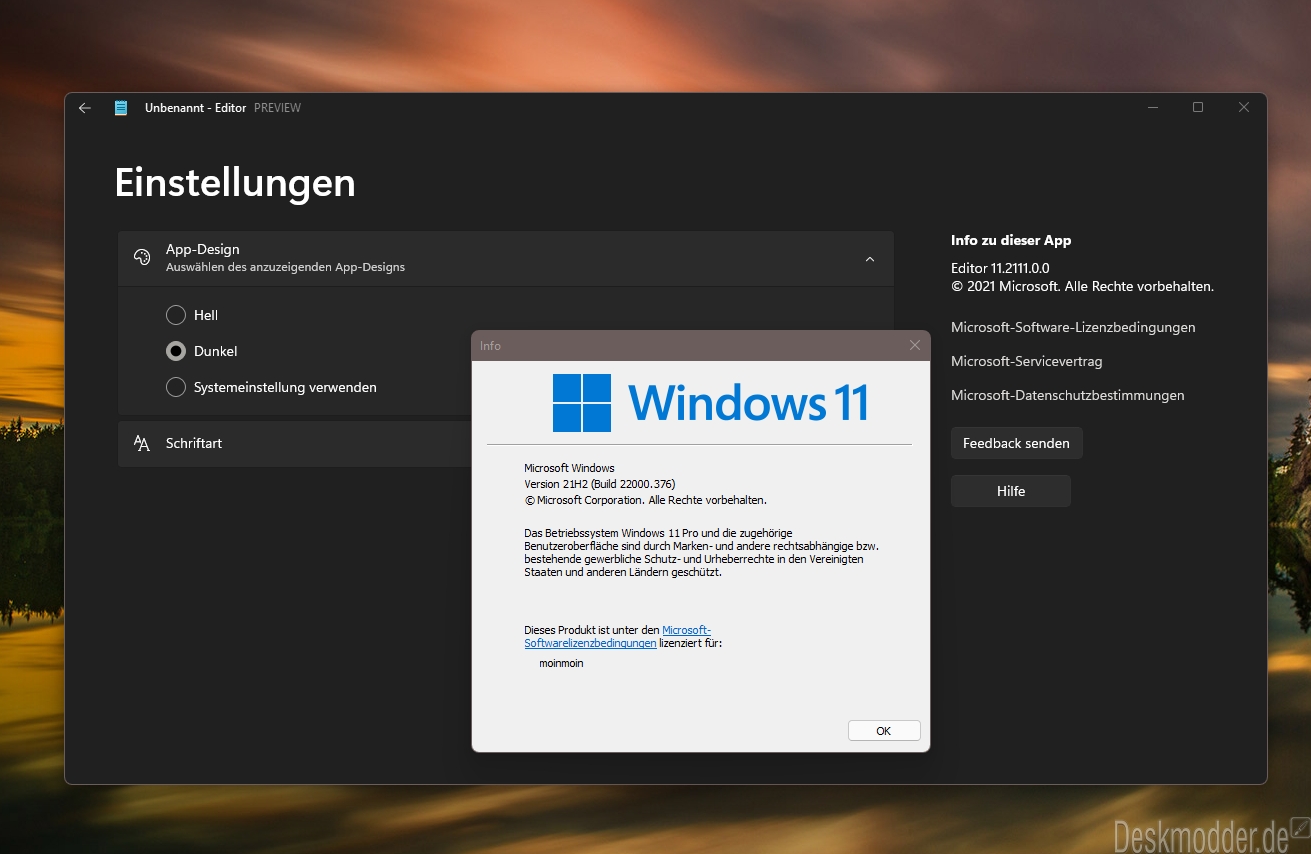This screenshot has height=854, width=1311.
Task: Click the App-Design palette icon
Action: pyautogui.click(x=142, y=258)
